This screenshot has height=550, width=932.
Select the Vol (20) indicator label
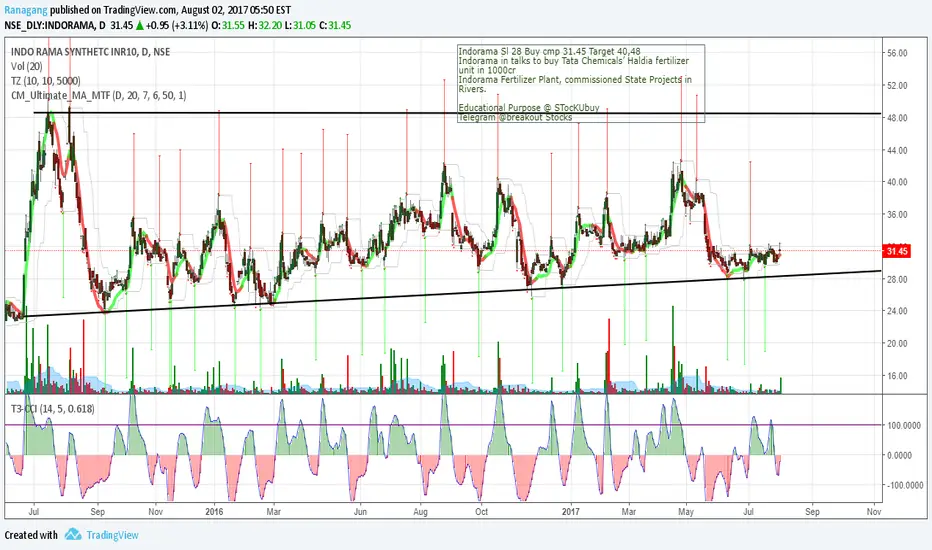27,66
